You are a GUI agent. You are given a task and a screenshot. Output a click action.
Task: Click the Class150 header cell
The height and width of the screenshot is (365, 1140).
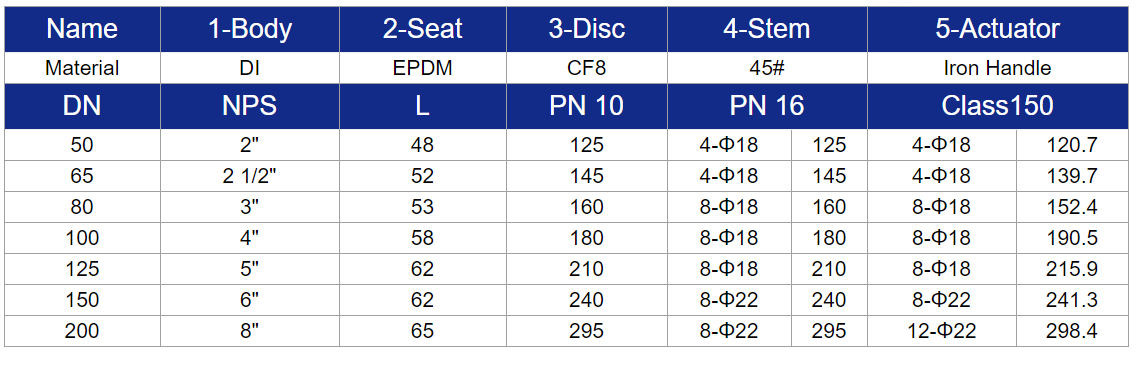[998, 106]
